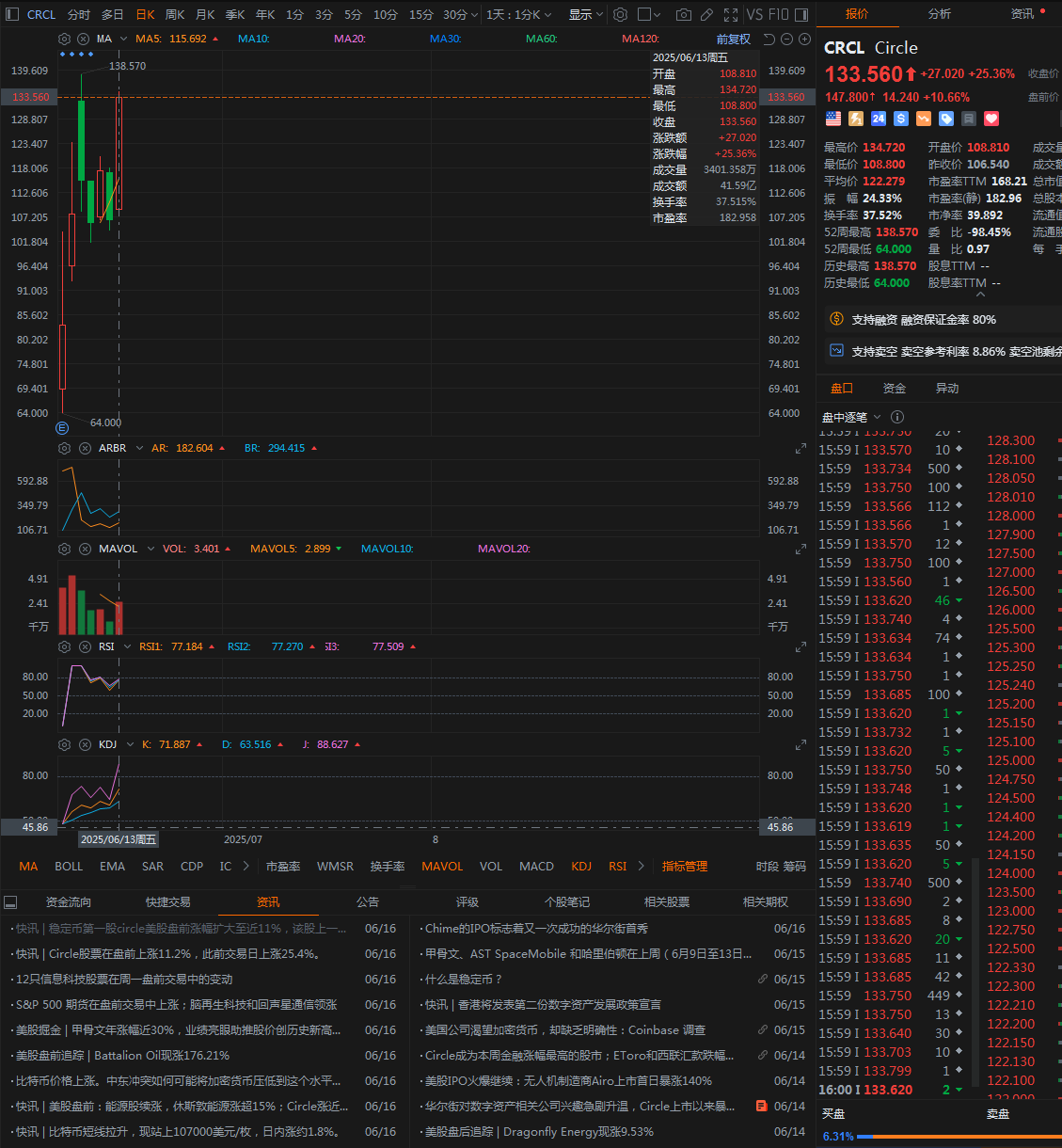Open the VS compare function
The width and height of the screenshot is (1062, 1148).
coord(754,14)
